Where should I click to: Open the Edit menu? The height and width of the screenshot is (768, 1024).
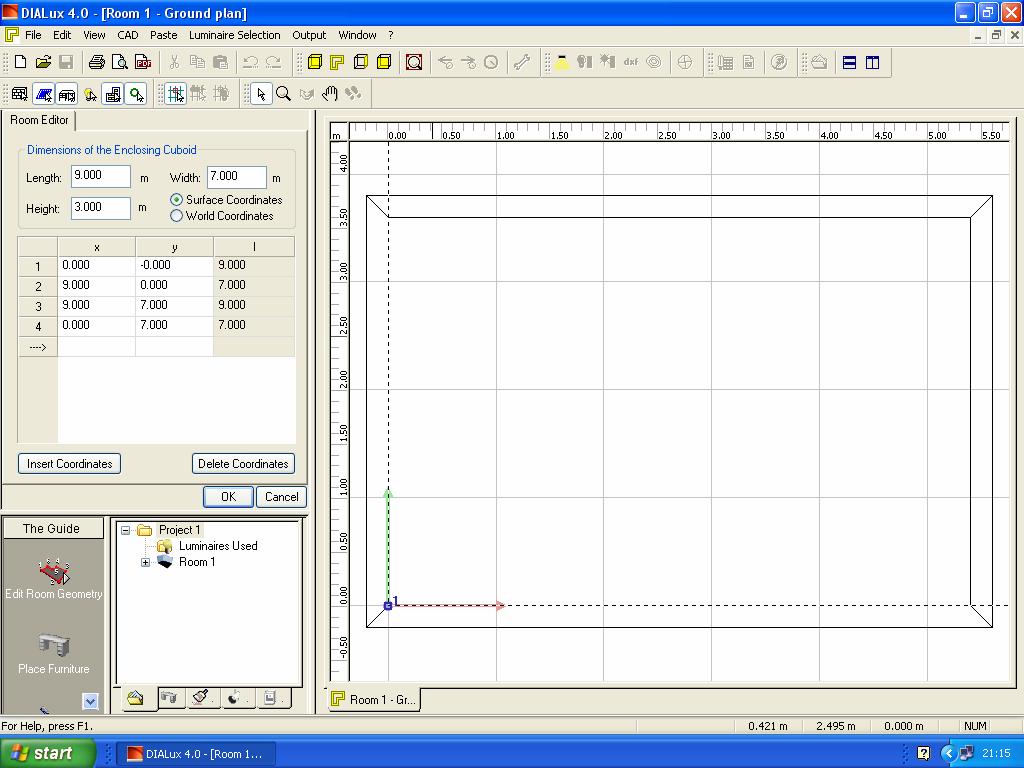62,35
